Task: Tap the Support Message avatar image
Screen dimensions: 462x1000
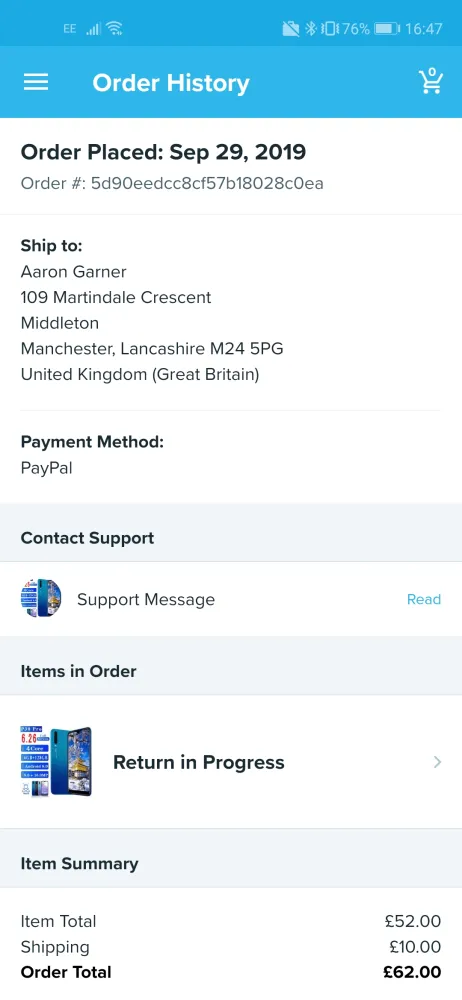Action: click(41, 598)
